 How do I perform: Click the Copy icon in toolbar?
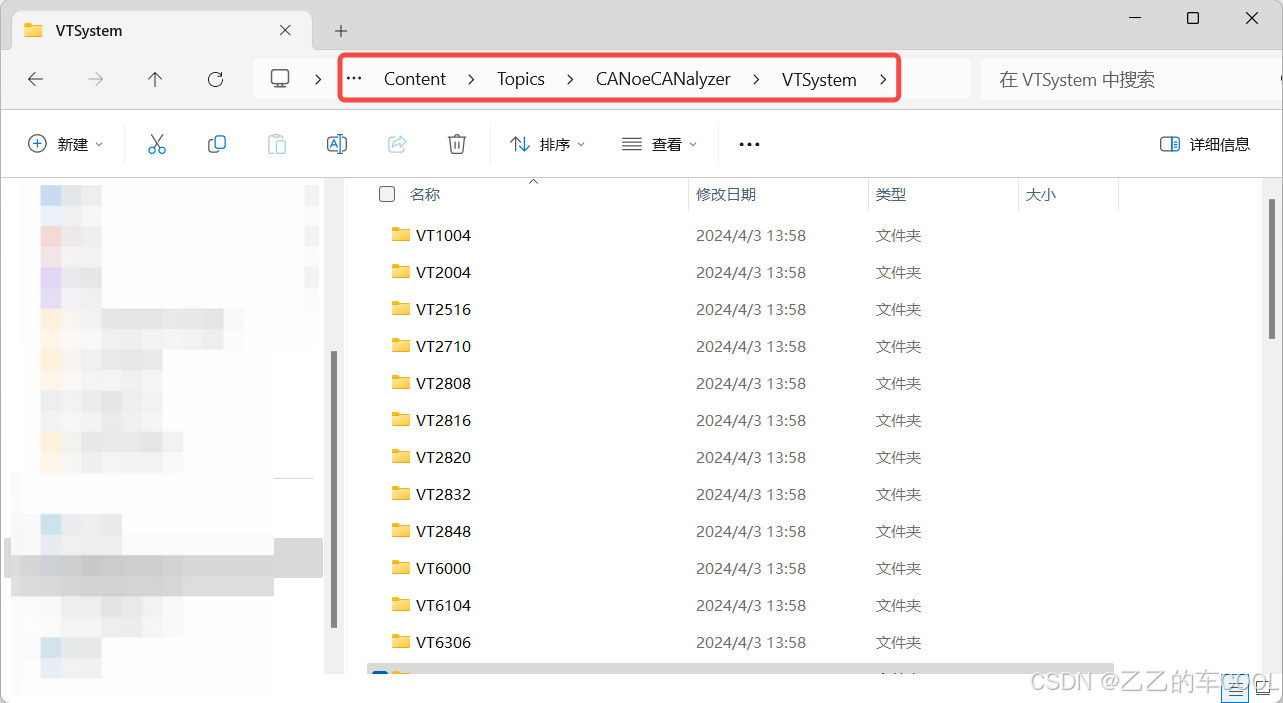tap(217, 144)
